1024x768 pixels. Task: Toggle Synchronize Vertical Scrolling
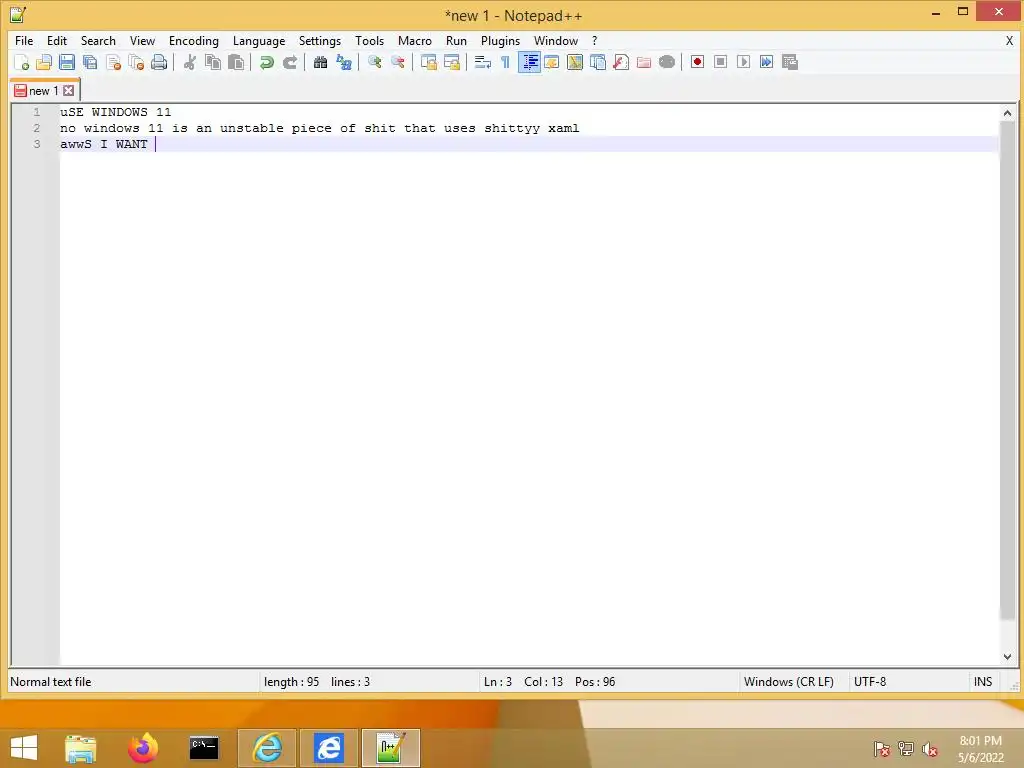[428, 62]
